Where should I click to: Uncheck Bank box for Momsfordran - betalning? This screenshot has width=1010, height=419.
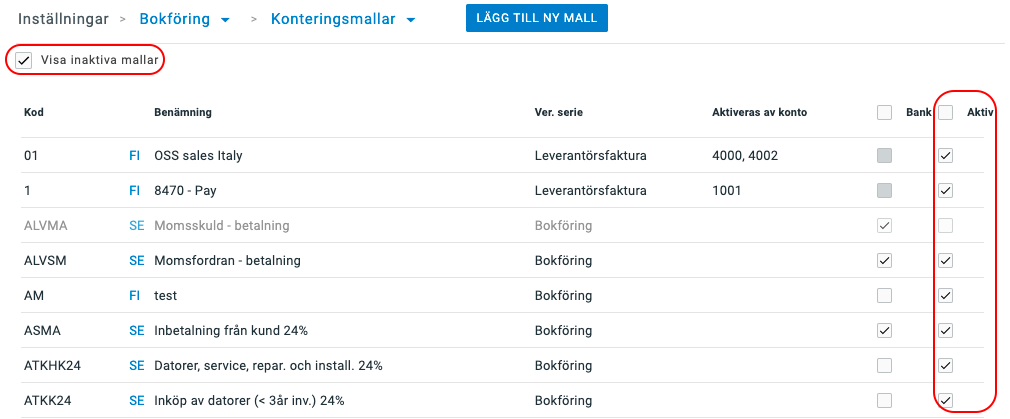click(884, 260)
